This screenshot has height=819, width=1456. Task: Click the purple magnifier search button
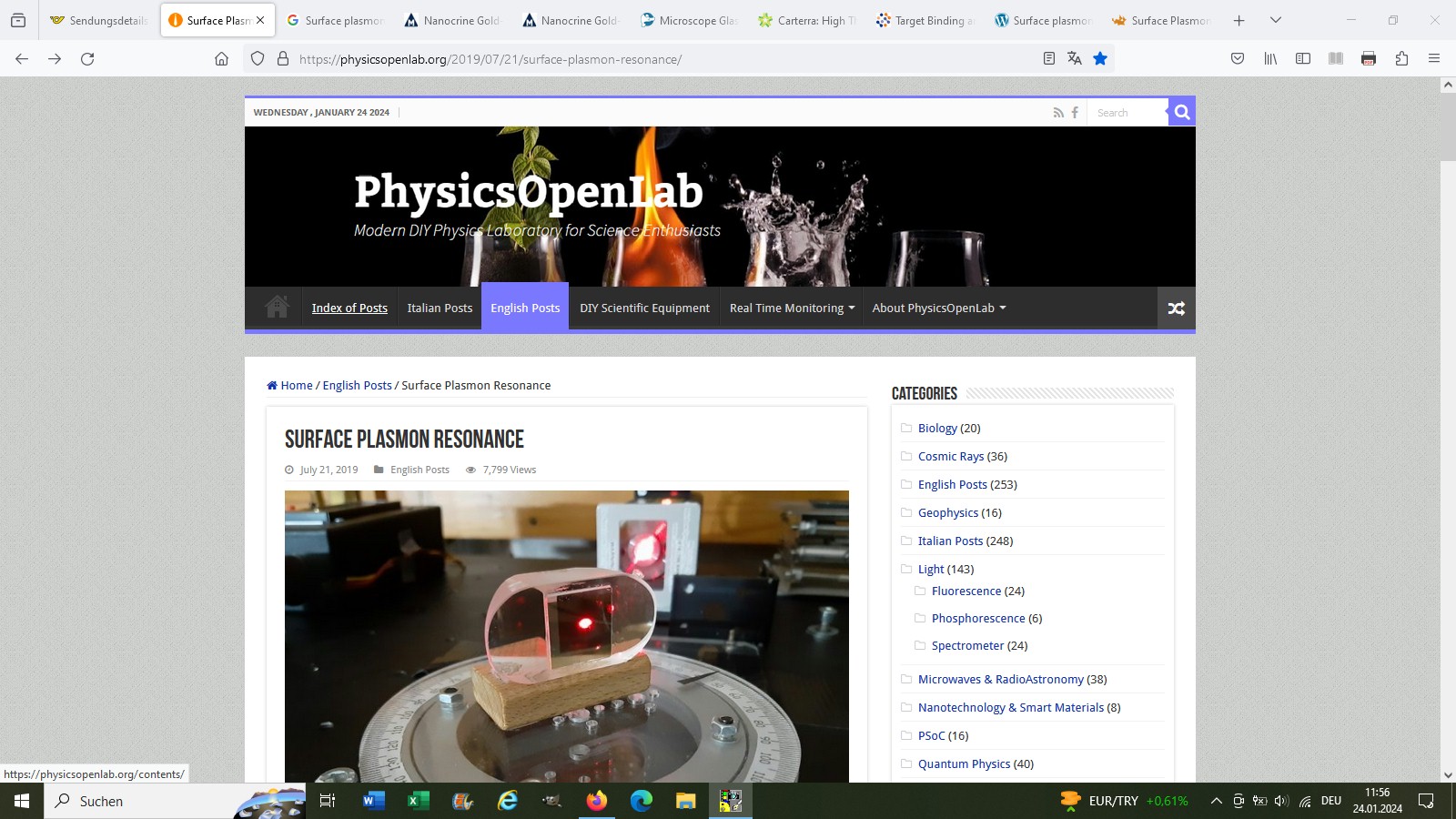pyautogui.click(x=1182, y=112)
